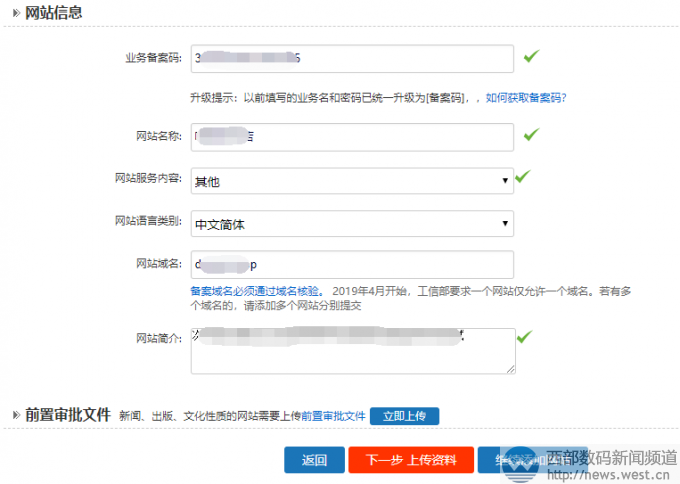The image size is (680, 484).
Task: Open the 前置审批文件 hyperlink
Action: tap(333, 416)
